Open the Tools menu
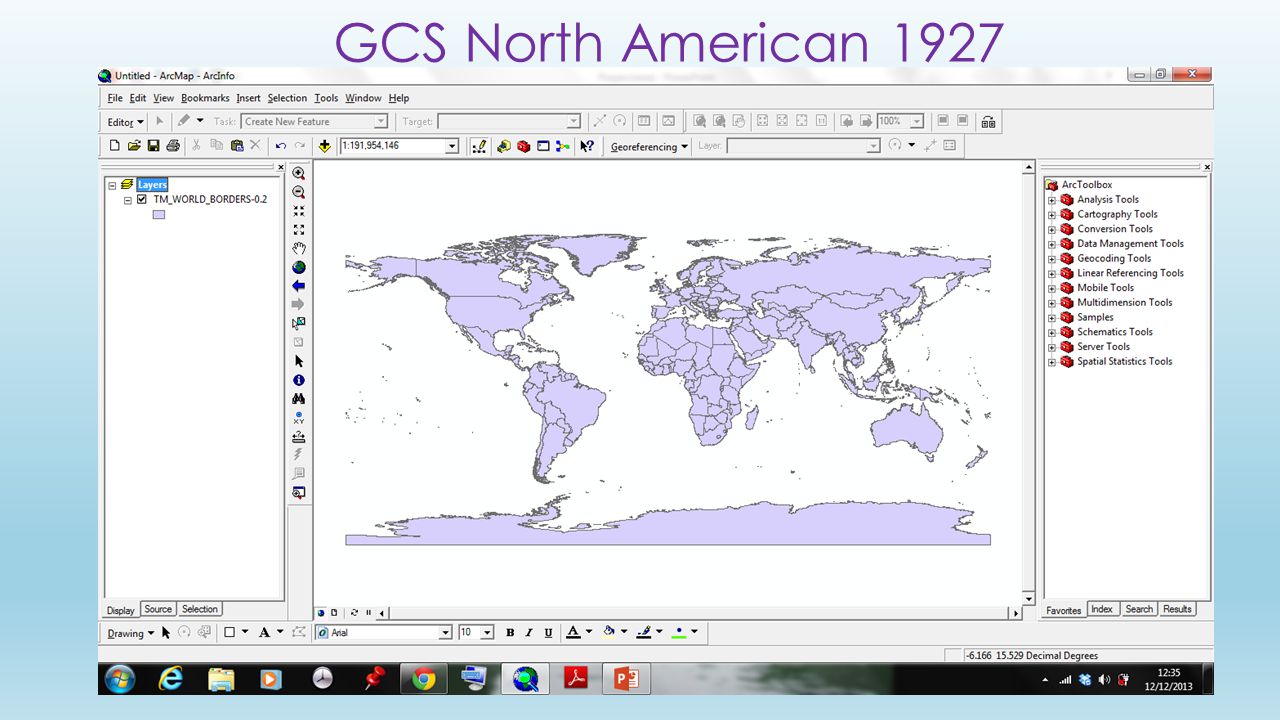Viewport: 1280px width, 720px height. [326, 98]
